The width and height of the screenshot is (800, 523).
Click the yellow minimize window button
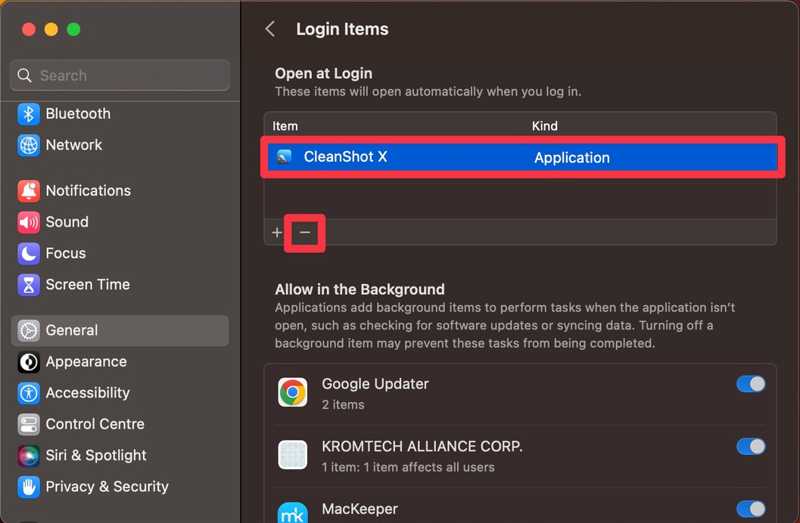click(x=51, y=30)
